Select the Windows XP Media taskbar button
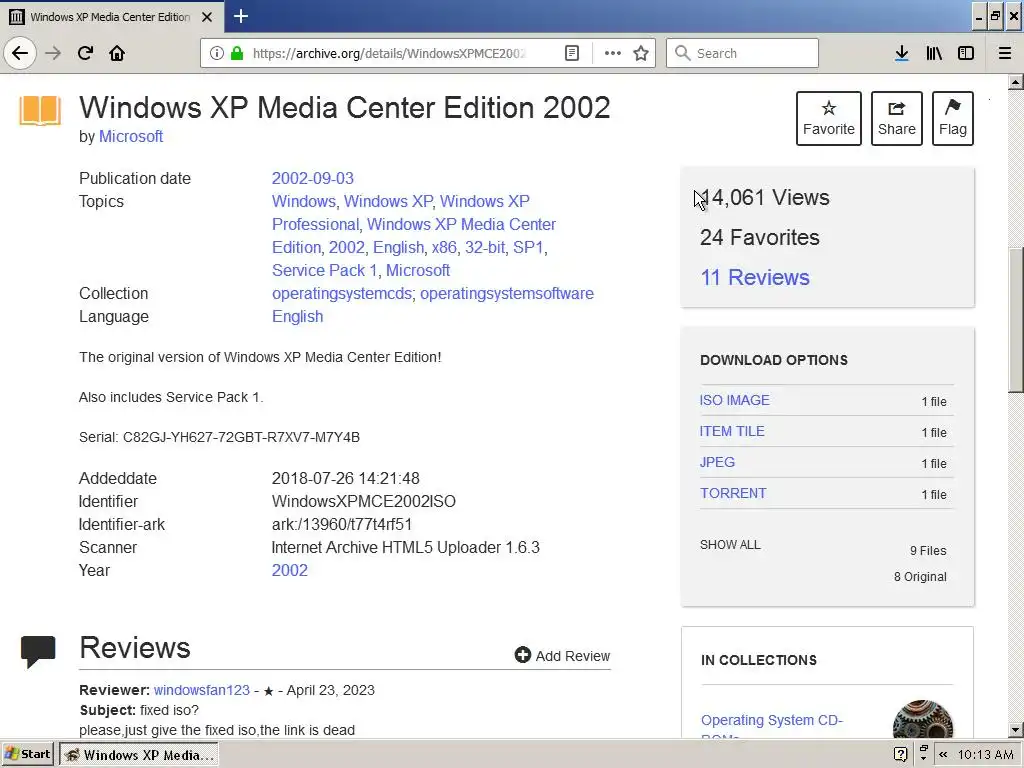 (x=138, y=754)
